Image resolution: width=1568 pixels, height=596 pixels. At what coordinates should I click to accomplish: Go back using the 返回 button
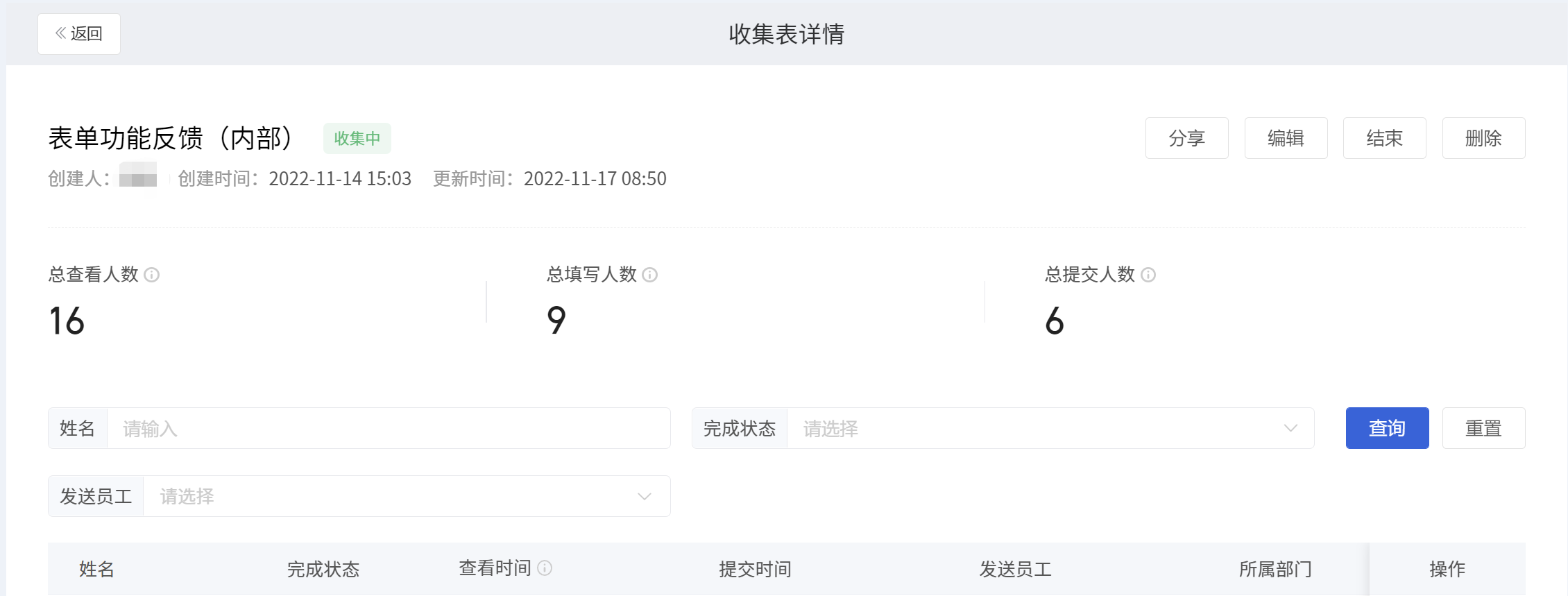79,34
